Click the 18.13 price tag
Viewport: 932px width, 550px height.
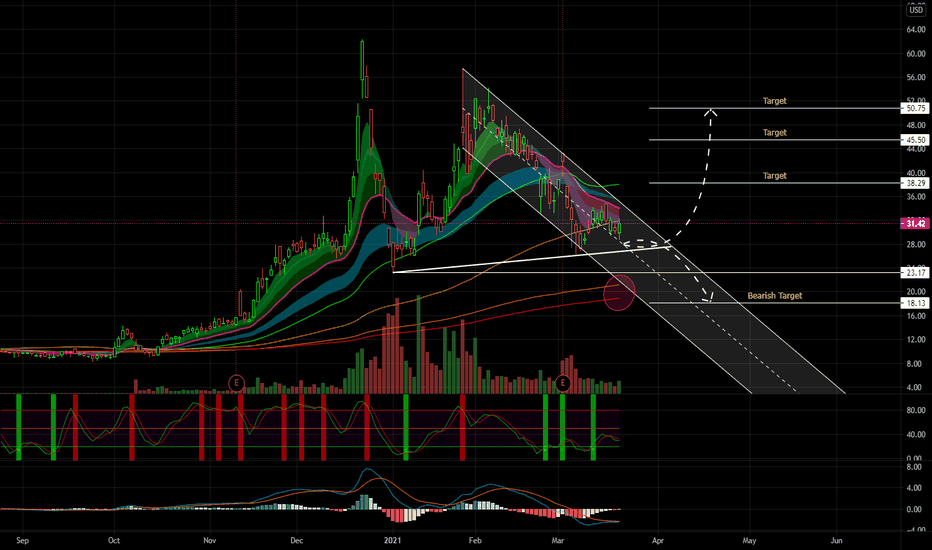(x=915, y=303)
